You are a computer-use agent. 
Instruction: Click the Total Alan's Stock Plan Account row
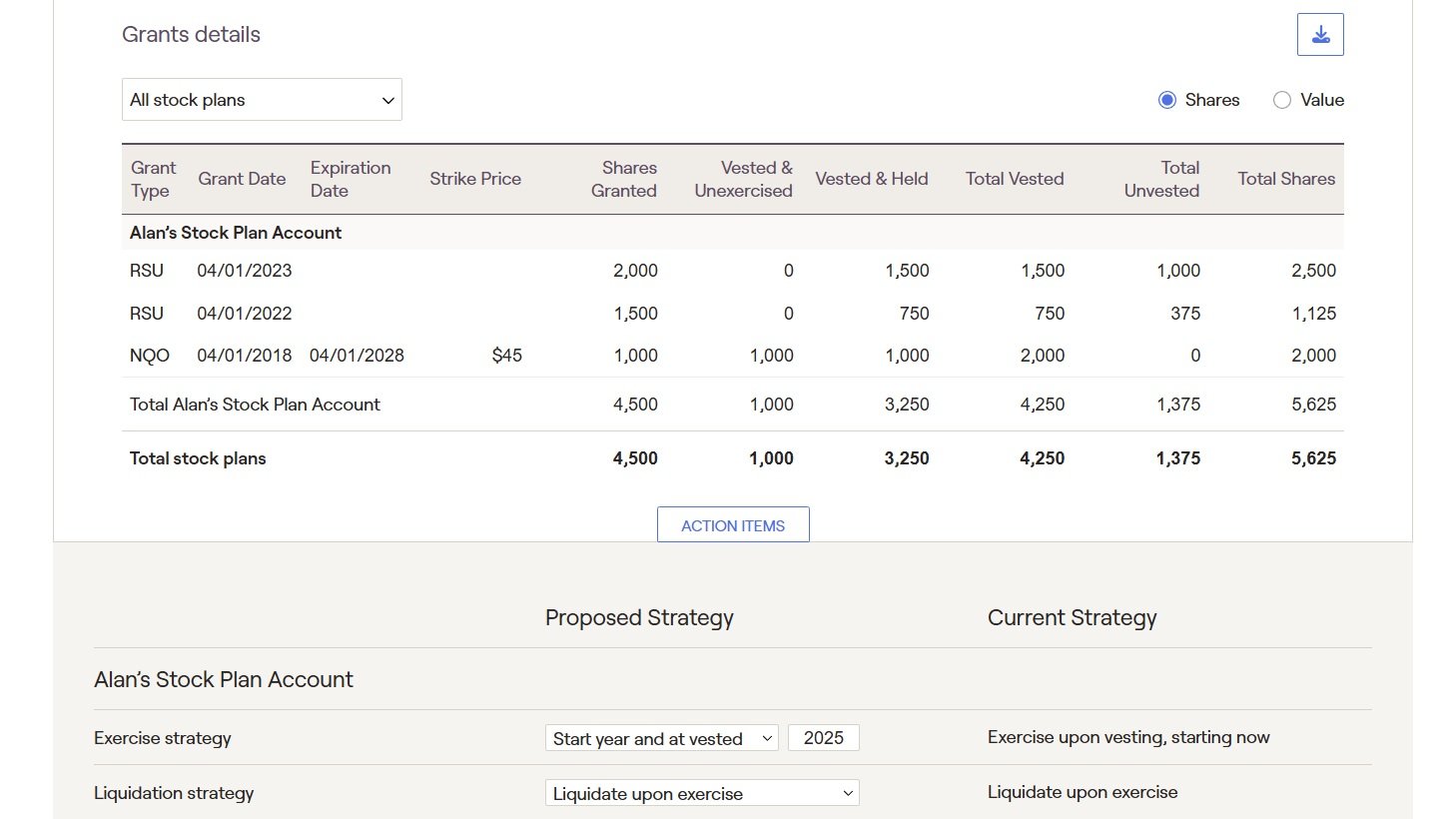733,405
